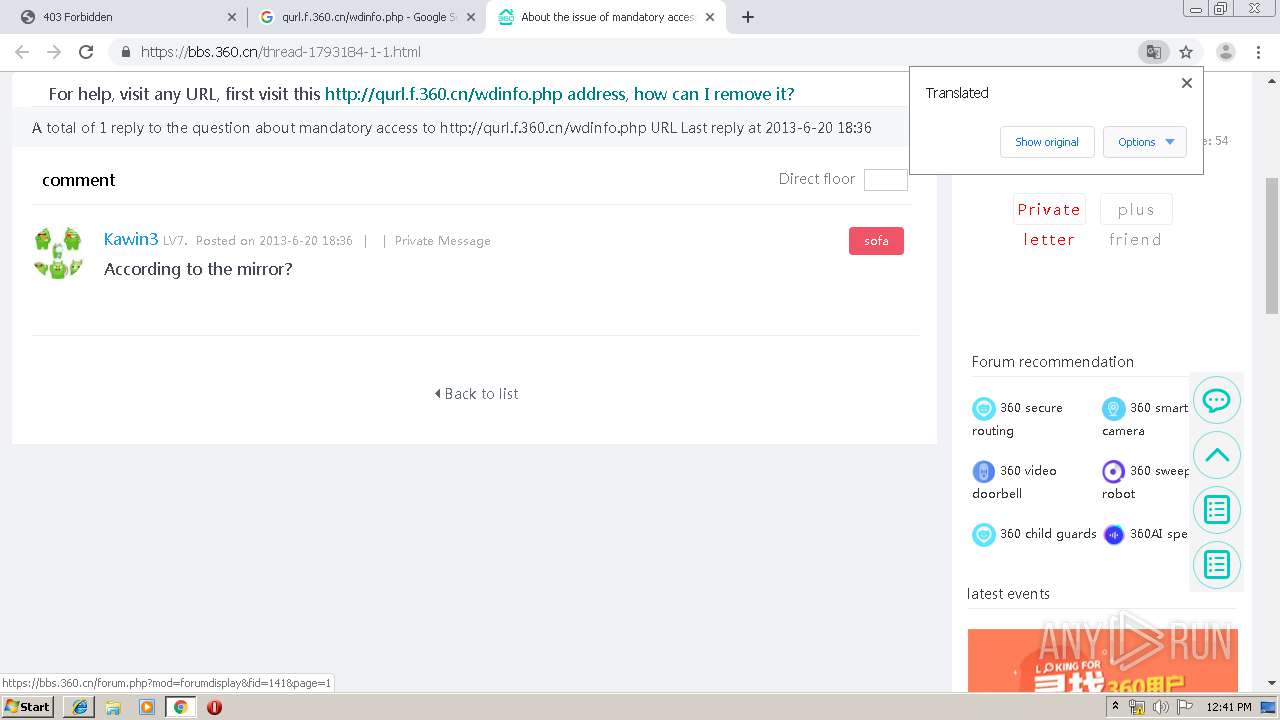
Task: Open media player from taskbar
Action: (147, 707)
